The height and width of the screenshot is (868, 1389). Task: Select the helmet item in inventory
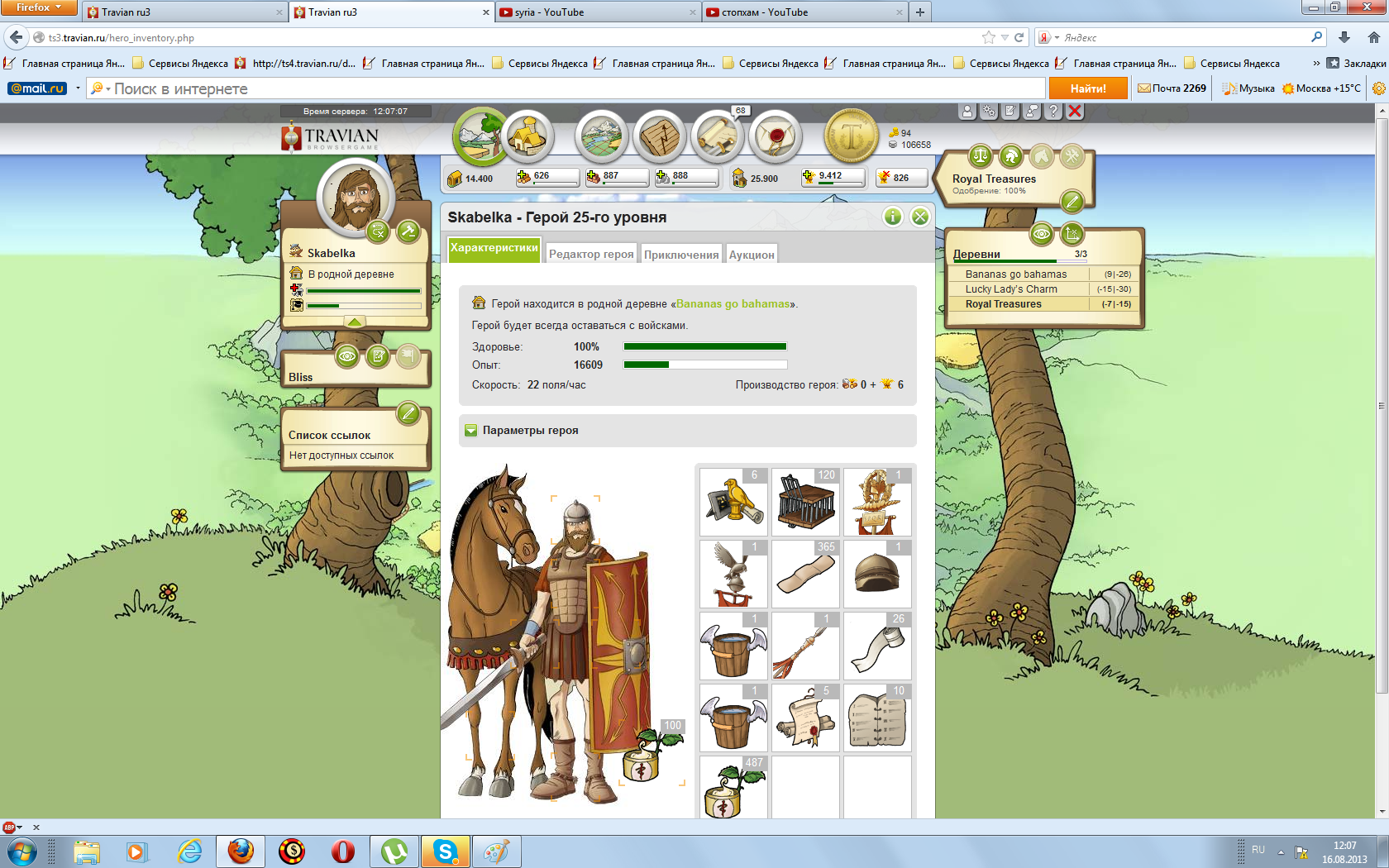(x=877, y=574)
